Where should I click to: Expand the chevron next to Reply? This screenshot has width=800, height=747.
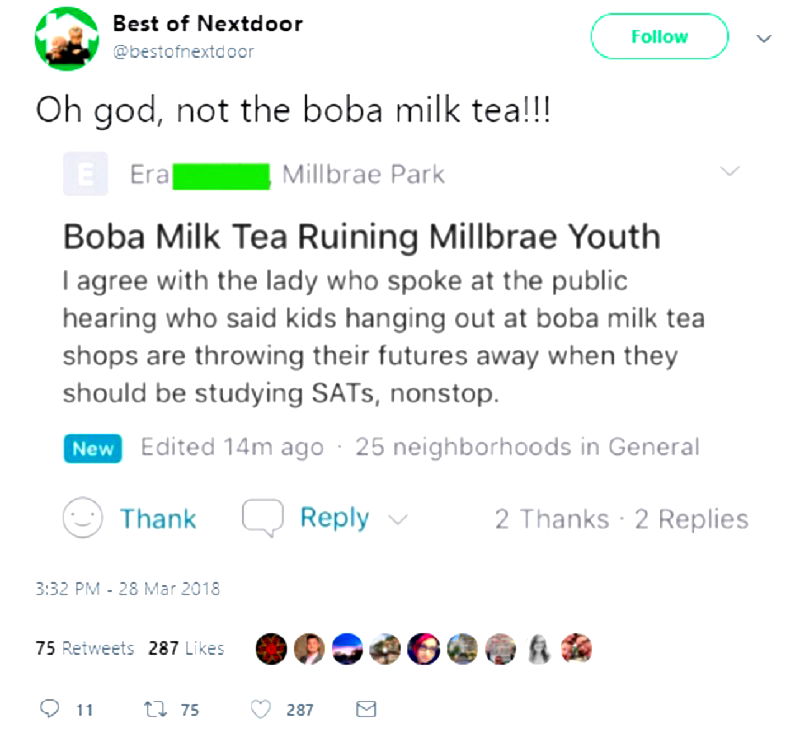pos(397,519)
